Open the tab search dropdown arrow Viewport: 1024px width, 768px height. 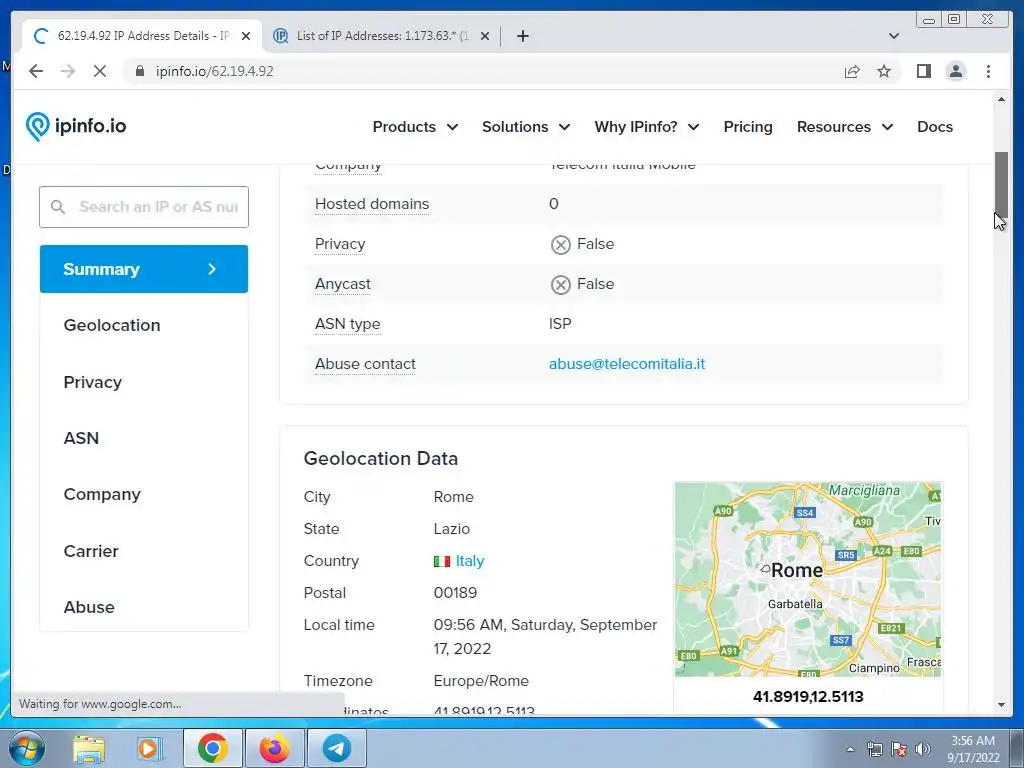click(893, 36)
